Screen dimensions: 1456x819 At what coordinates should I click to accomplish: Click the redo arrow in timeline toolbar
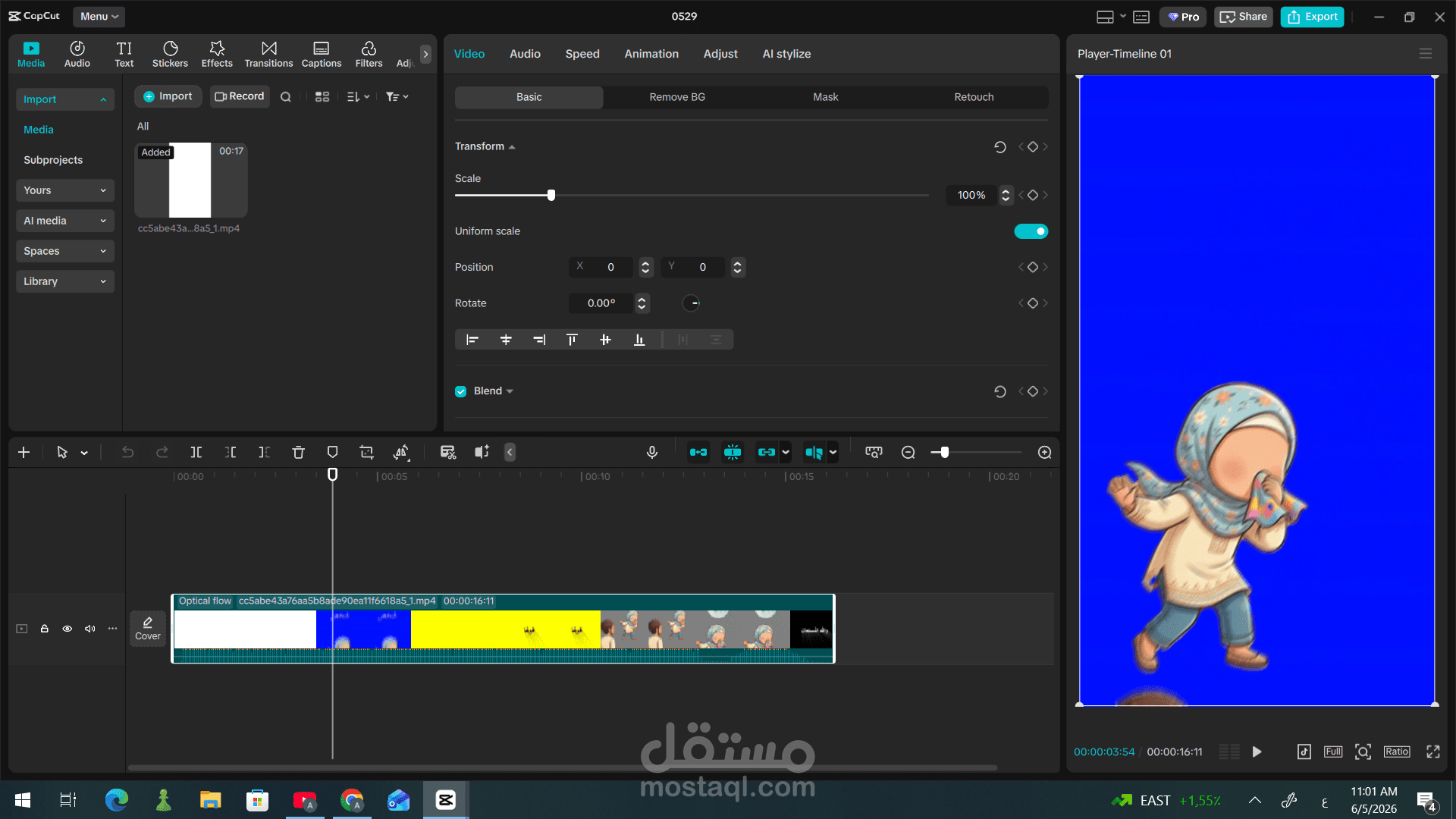pyautogui.click(x=162, y=453)
